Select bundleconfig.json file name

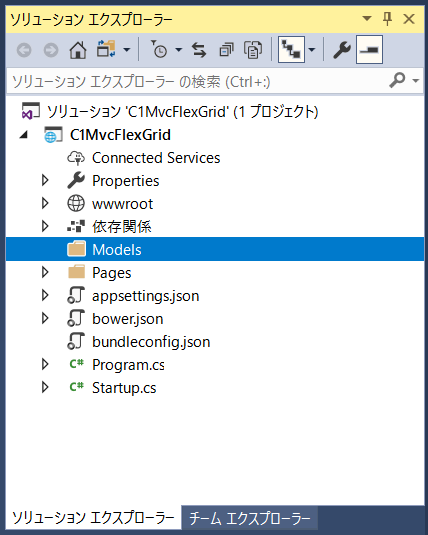click(x=151, y=342)
